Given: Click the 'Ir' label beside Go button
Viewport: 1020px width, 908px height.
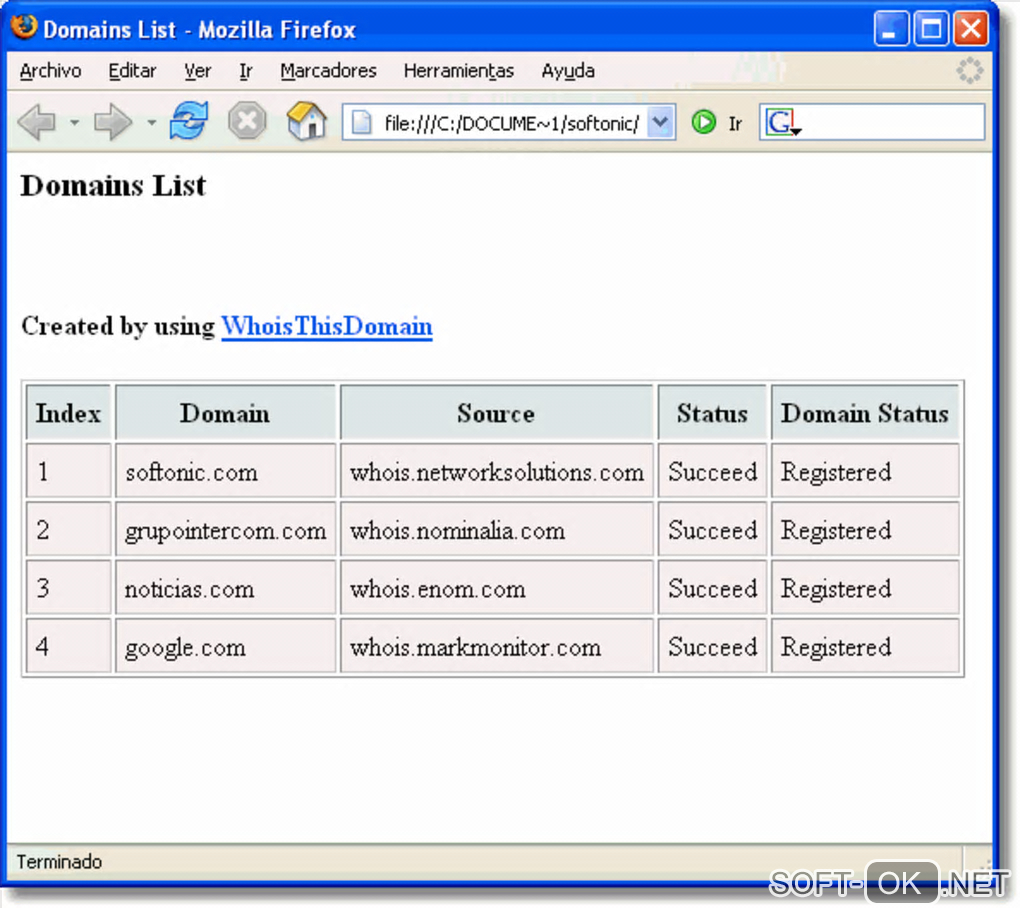Looking at the screenshot, I should (735, 124).
